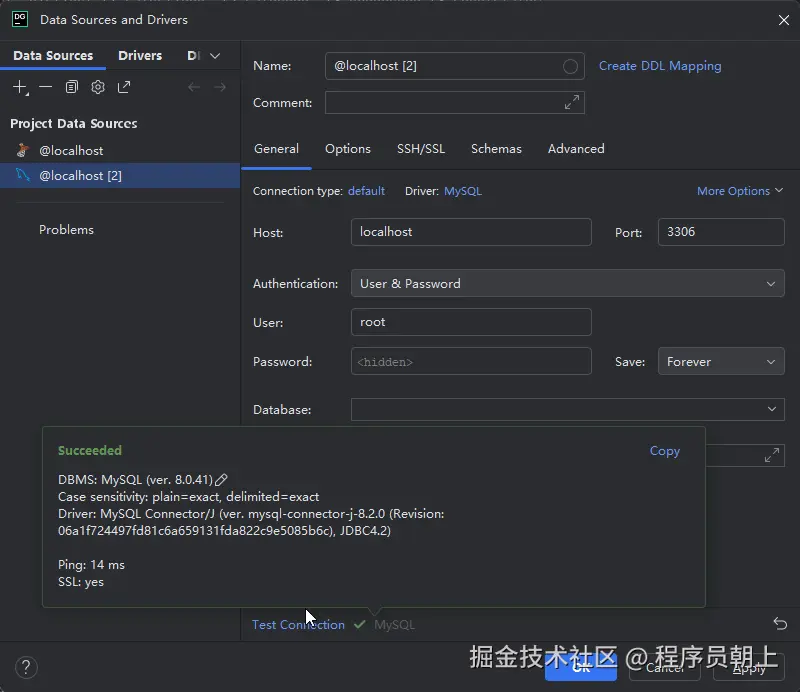
Task: Click the PostgreSQL icon beside @localhost
Action: pyautogui.click(x=22, y=150)
